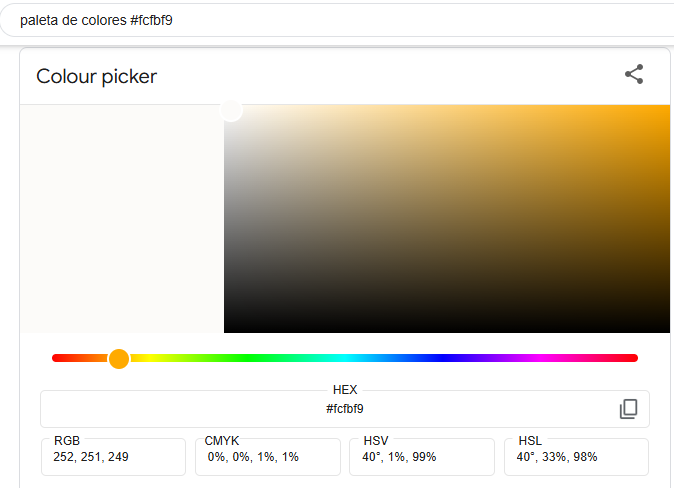Click the solid colour preview swatch
The image size is (674, 488).
(122, 219)
